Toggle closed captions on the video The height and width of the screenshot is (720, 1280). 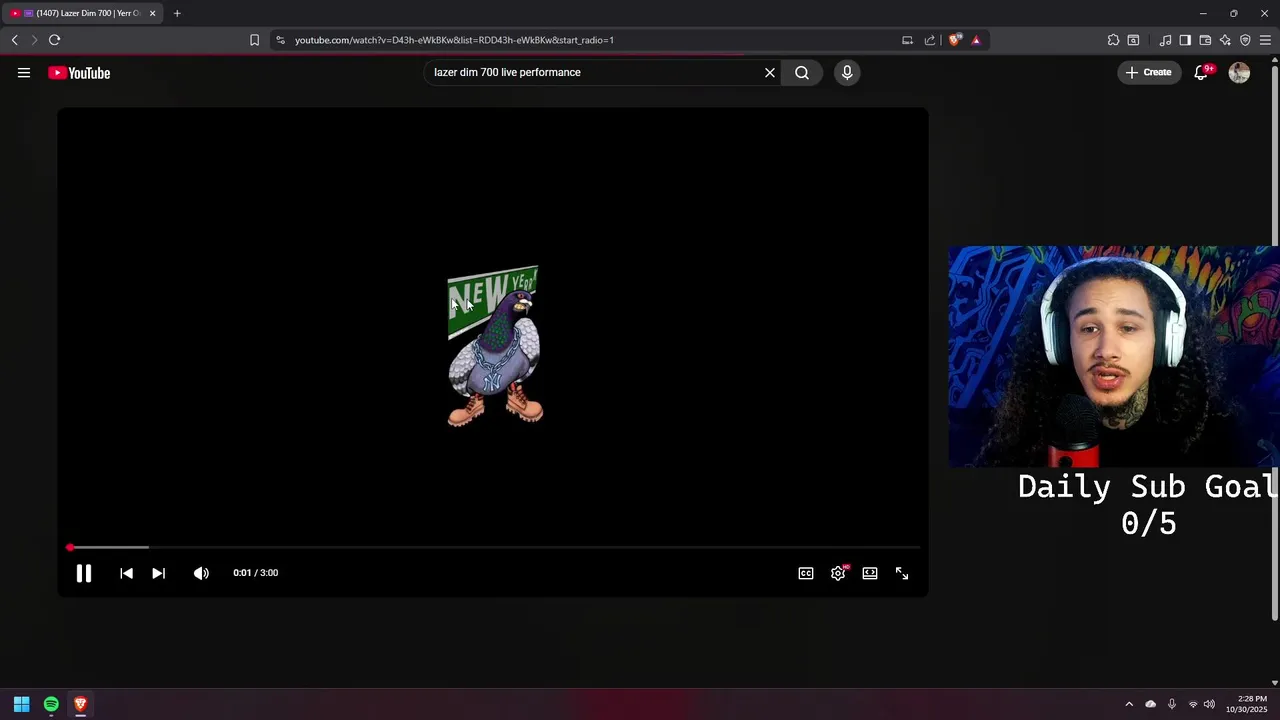pos(806,573)
